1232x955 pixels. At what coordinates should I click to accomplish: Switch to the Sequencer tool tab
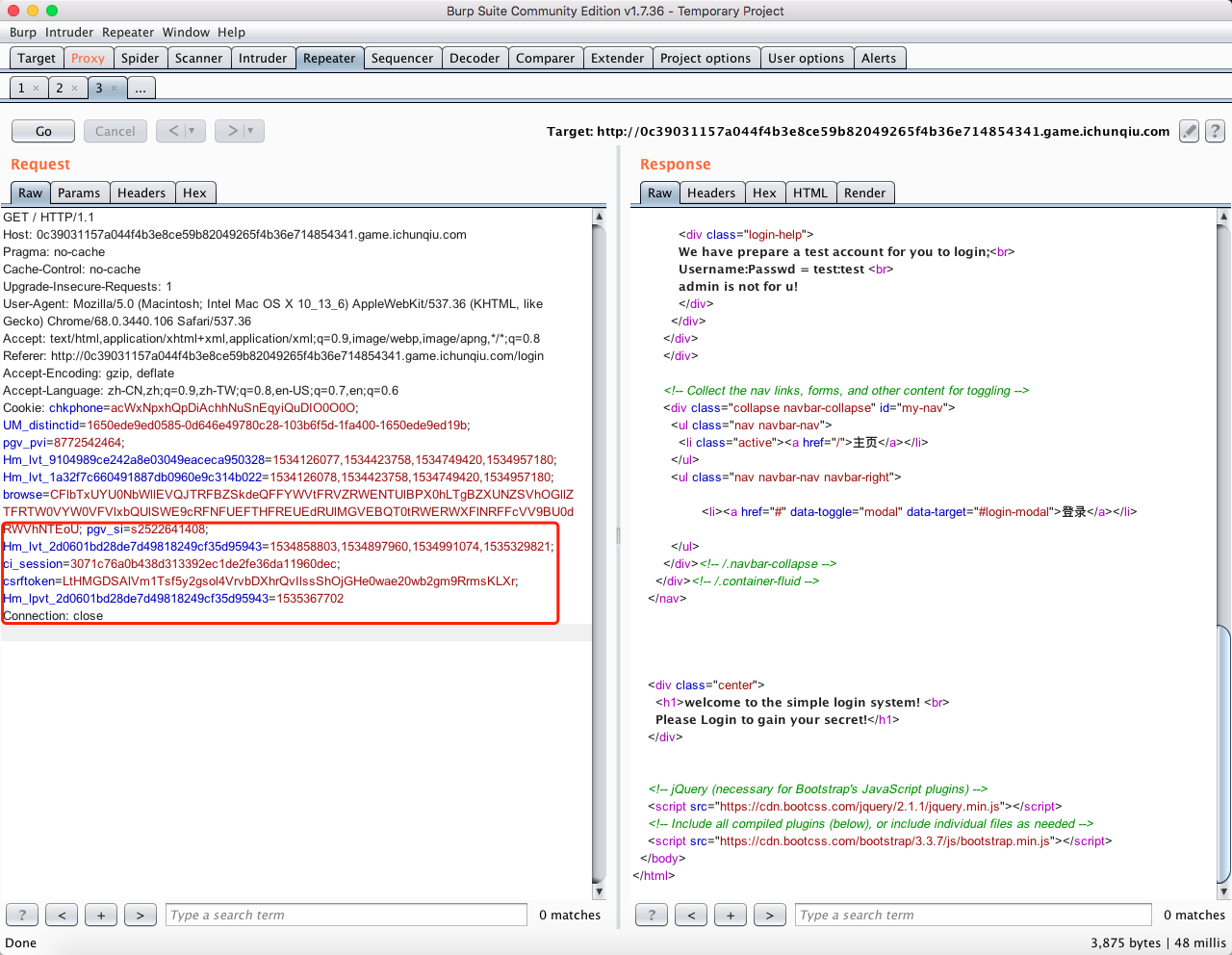click(402, 58)
